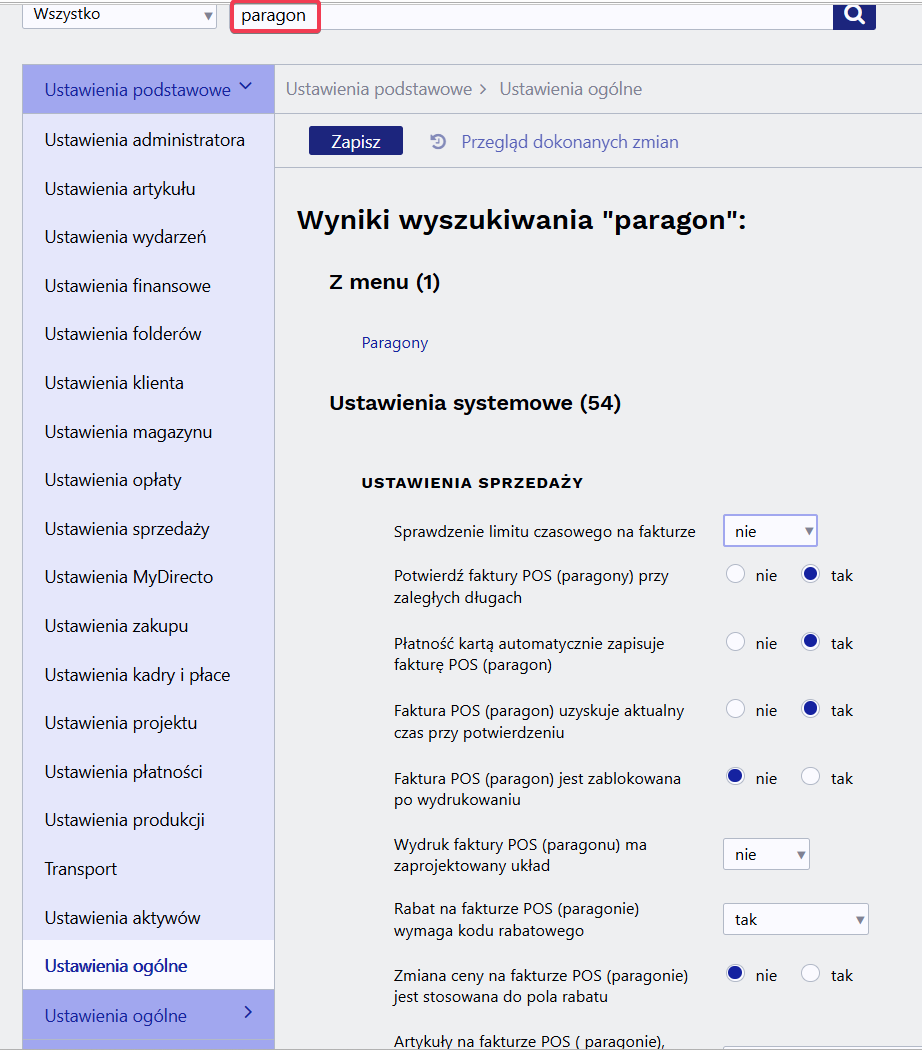Select 'nie' for Płatność kartą automatycznie
Viewport: 922px width, 1050px height.
736,643
